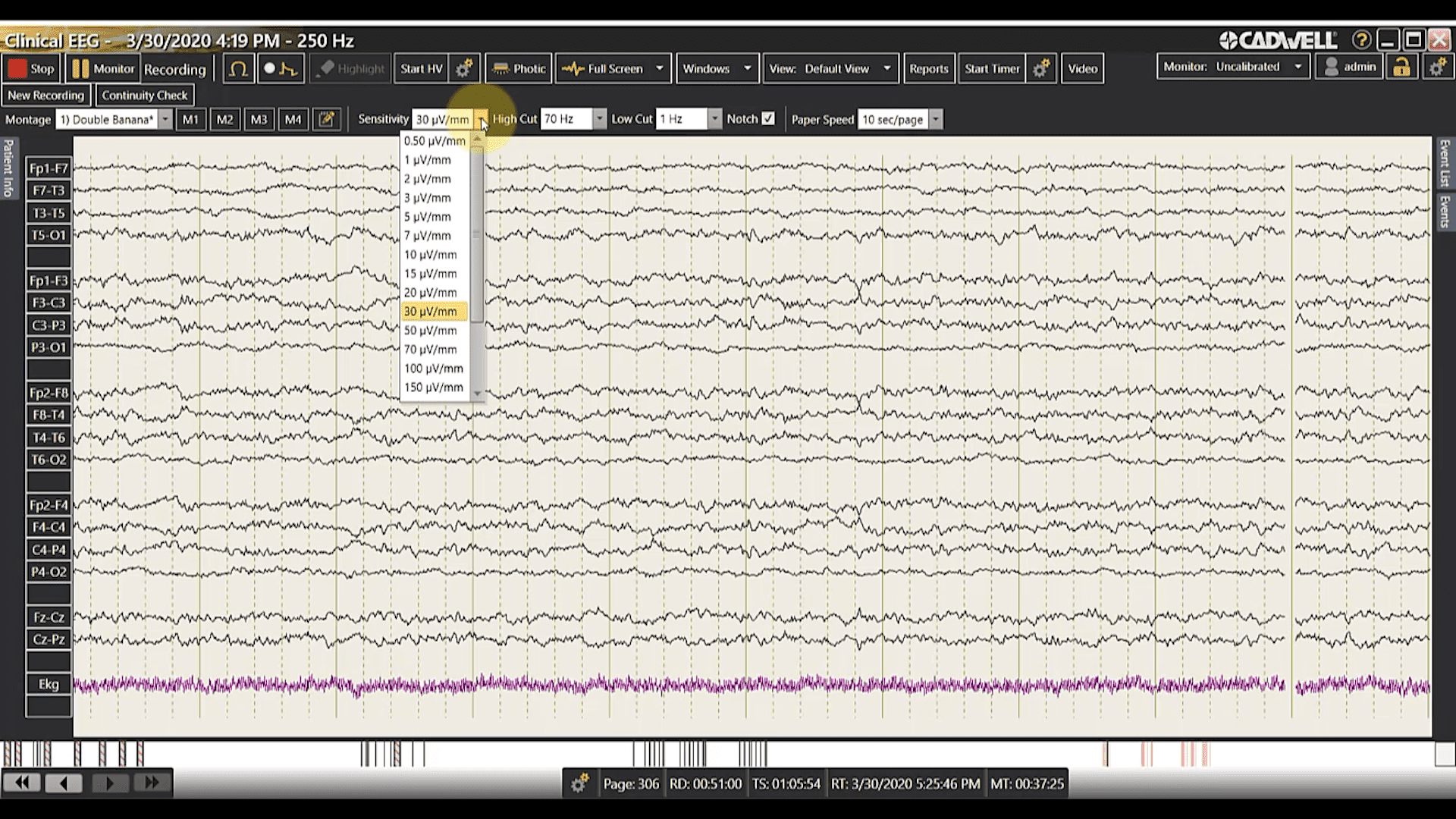The image size is (1456, 819).
Task: Expand the Montage dropdown
Action: (x=165, y=119)
